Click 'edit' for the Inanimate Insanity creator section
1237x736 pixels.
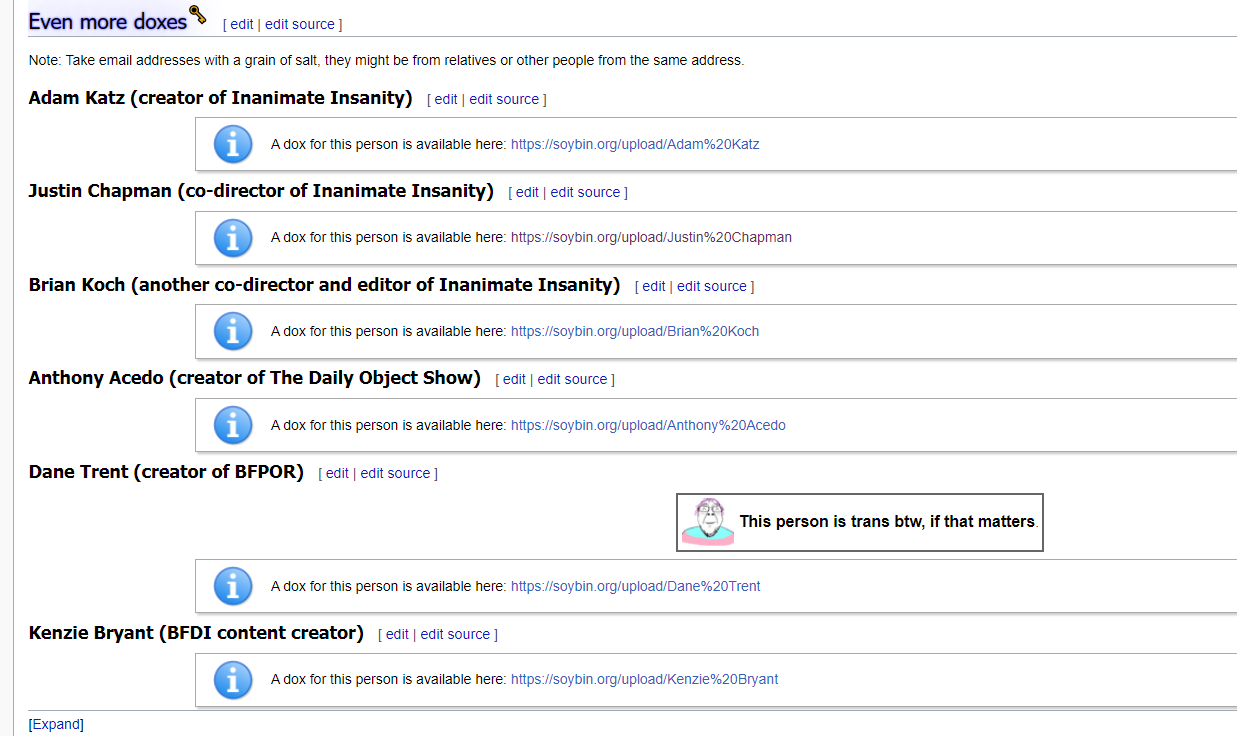[446, 99]
